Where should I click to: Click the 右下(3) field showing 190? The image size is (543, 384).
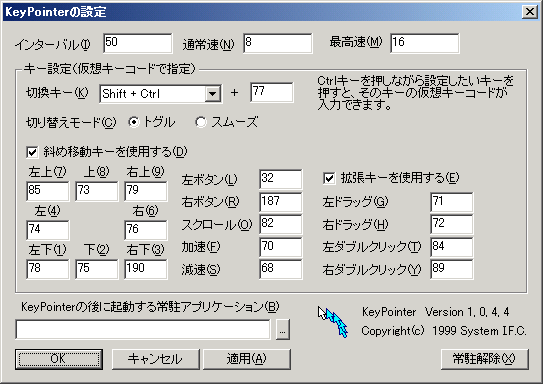point(146,269)
